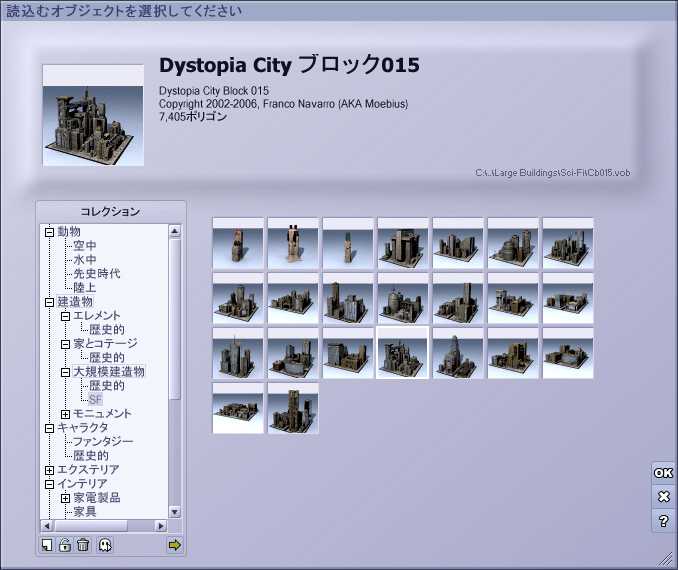Viewport: 678px width, 570px height.
Task: Click the yellow arrow icon
Action: (x=175, y=545)
